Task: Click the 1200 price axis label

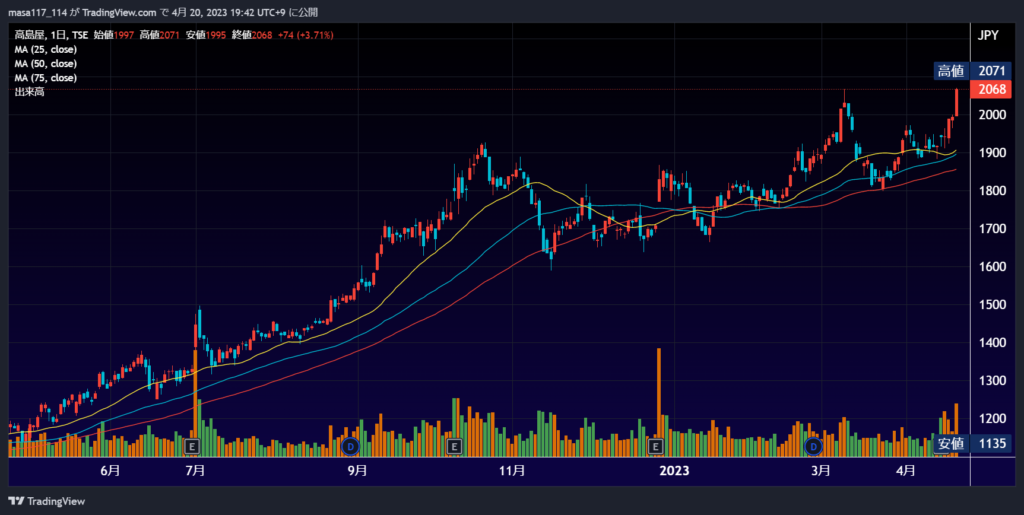Action: [991, 418]
